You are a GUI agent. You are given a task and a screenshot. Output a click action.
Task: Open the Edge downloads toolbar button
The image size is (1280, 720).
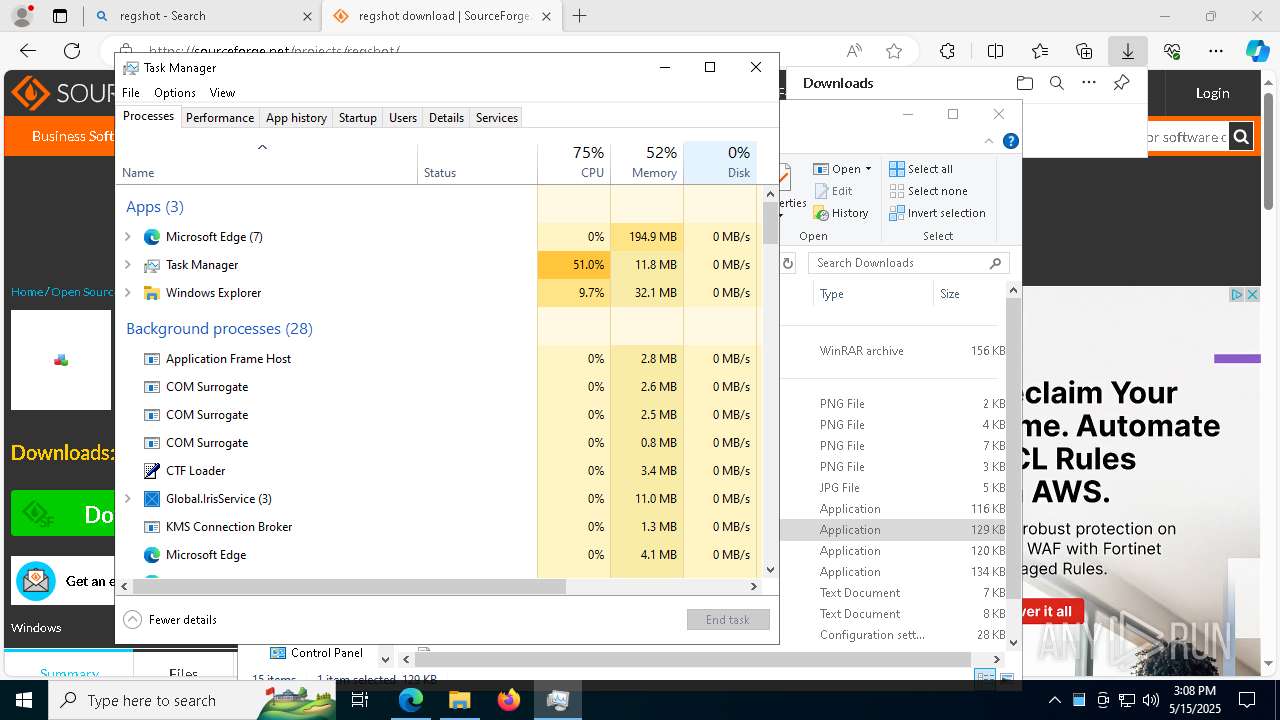click(1127, 51)
